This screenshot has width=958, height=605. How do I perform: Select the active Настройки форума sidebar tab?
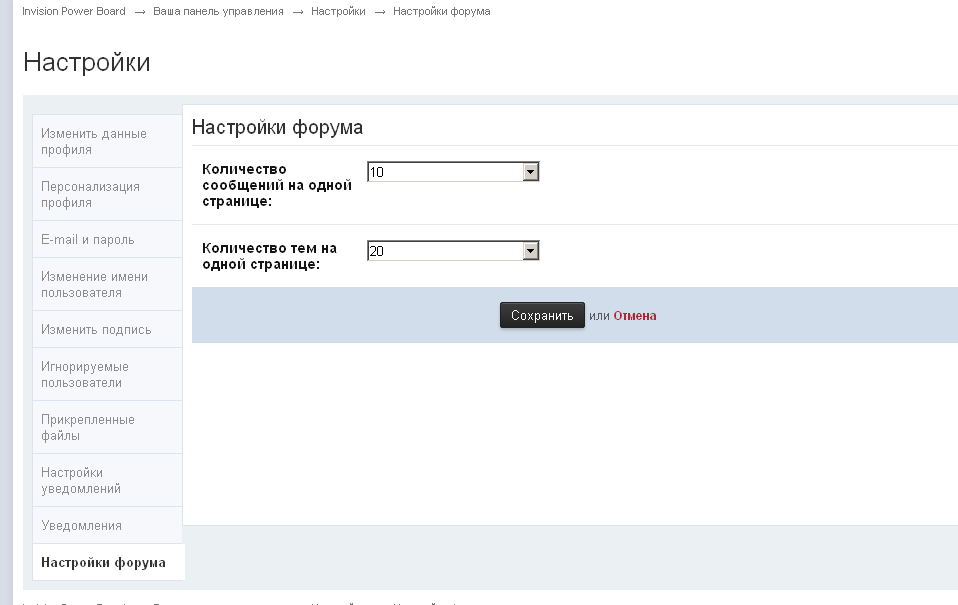point(103,562)
